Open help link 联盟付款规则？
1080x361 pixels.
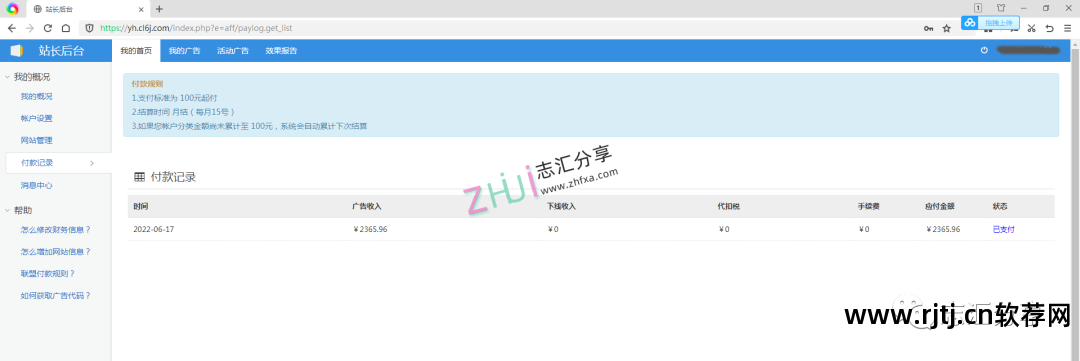48,274
